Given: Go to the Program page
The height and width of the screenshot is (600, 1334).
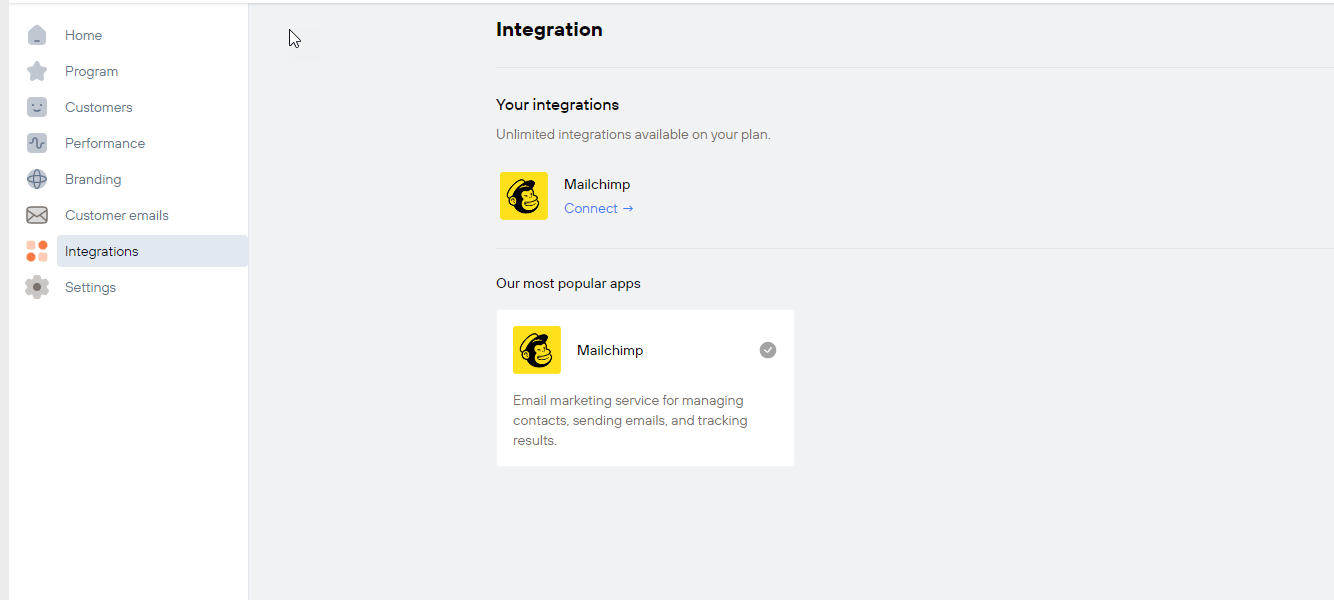Looking at the screenshot, I should tap(92, 71).
